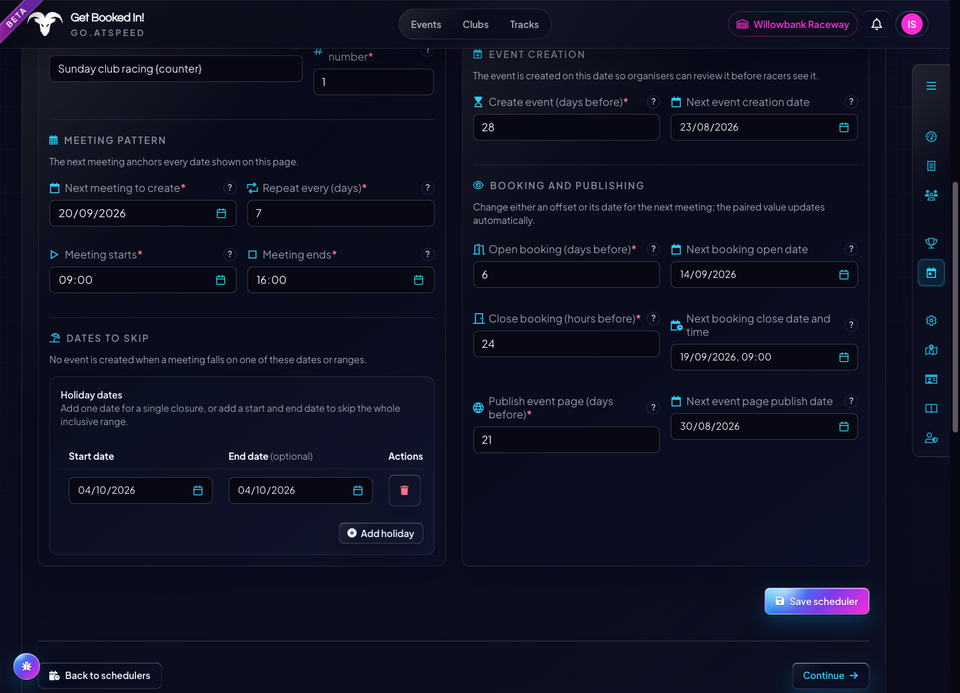
Task: Show help for Close booking (hours before)
Action: tap(653, 318)
